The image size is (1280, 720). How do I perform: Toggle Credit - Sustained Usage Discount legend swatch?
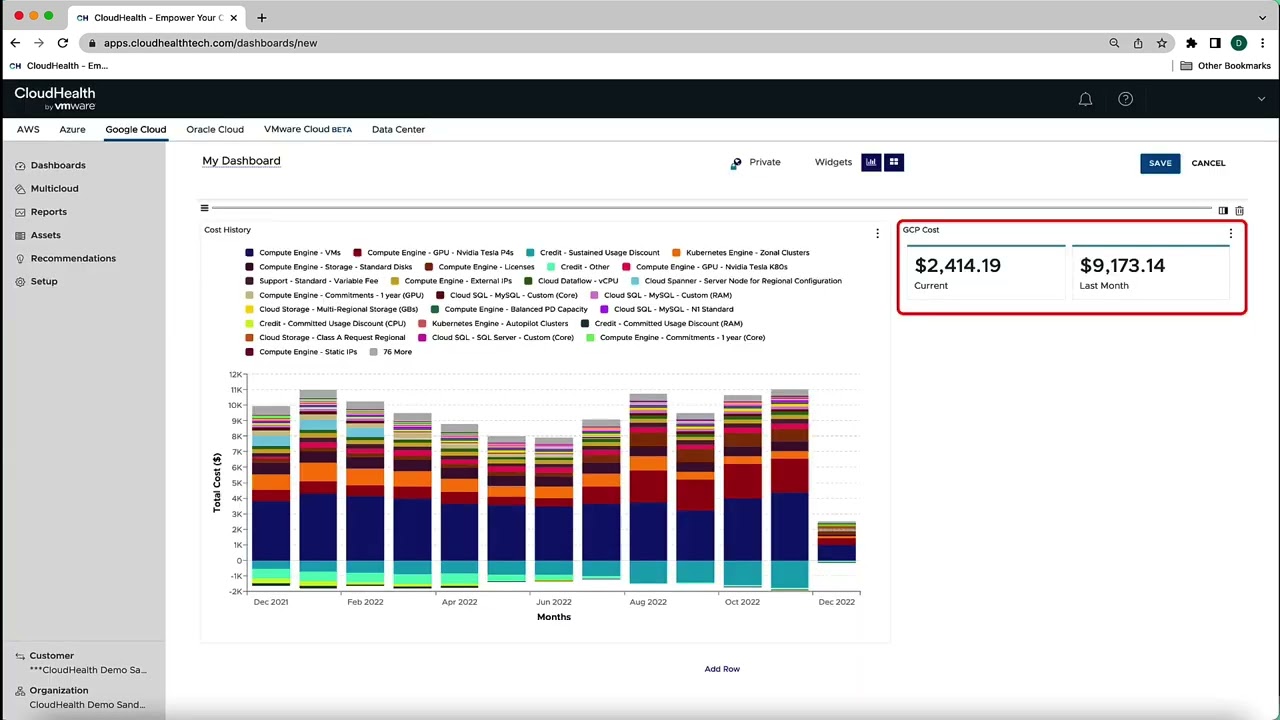530,253
